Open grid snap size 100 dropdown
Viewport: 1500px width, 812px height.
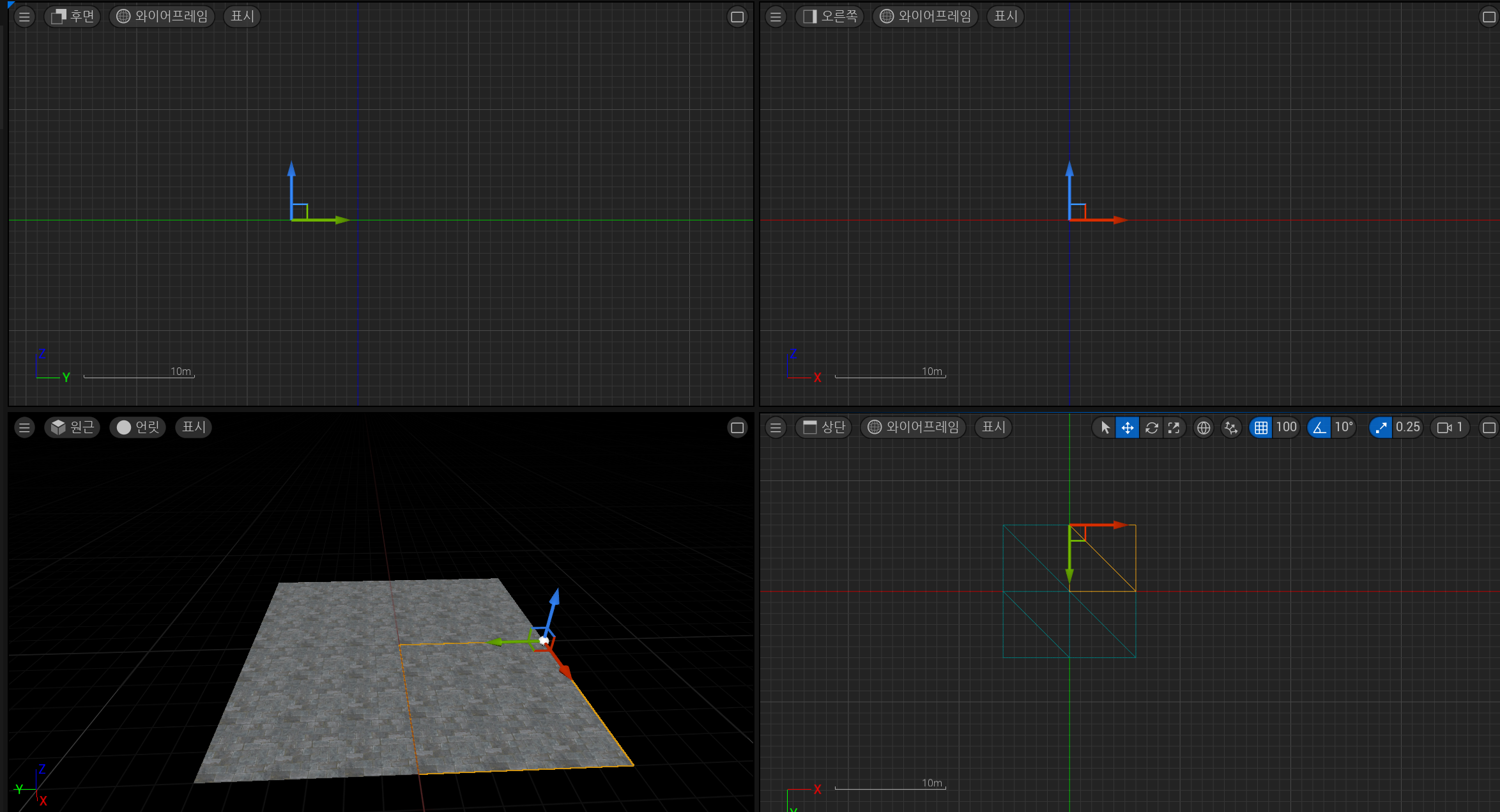(x=1286, y=427)
